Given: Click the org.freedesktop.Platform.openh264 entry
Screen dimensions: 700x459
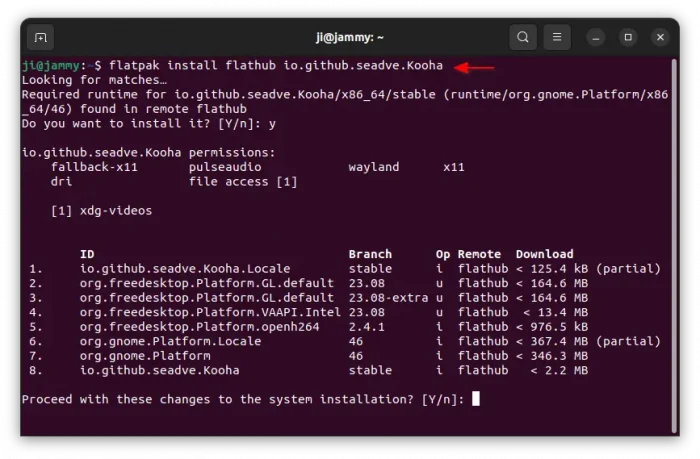Looking at the screenshot, I should tap(199, 326).
